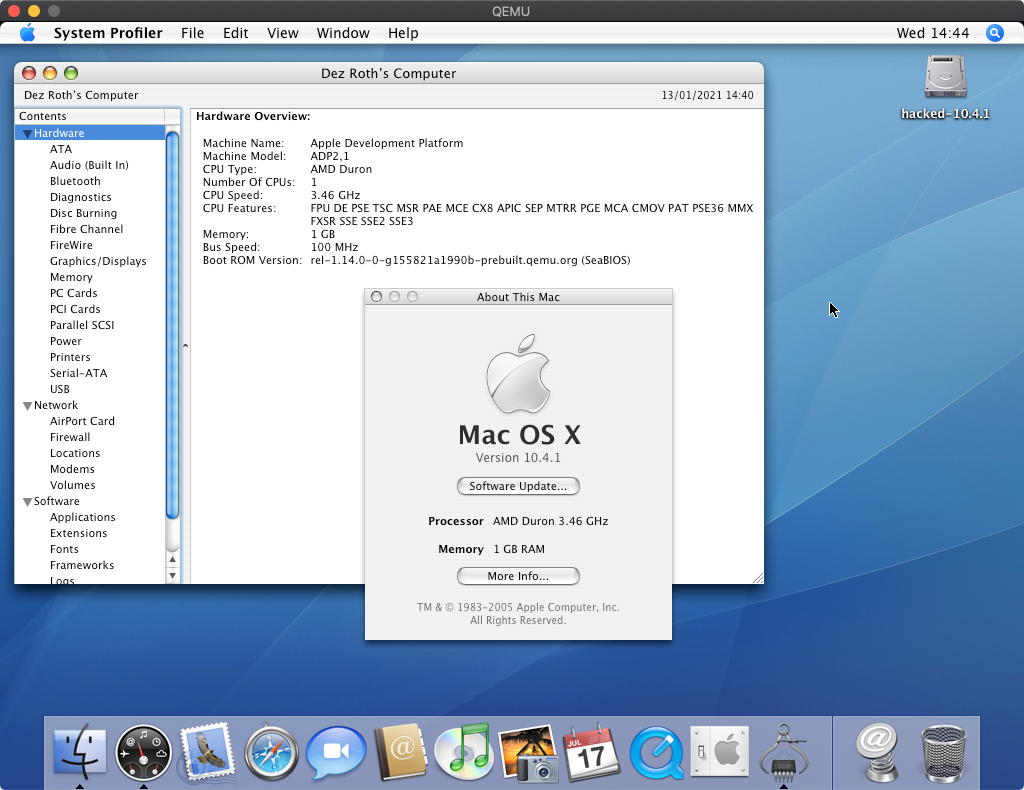Select USB under Hardware
1024x790 pixels.
[x=59, y=389]
